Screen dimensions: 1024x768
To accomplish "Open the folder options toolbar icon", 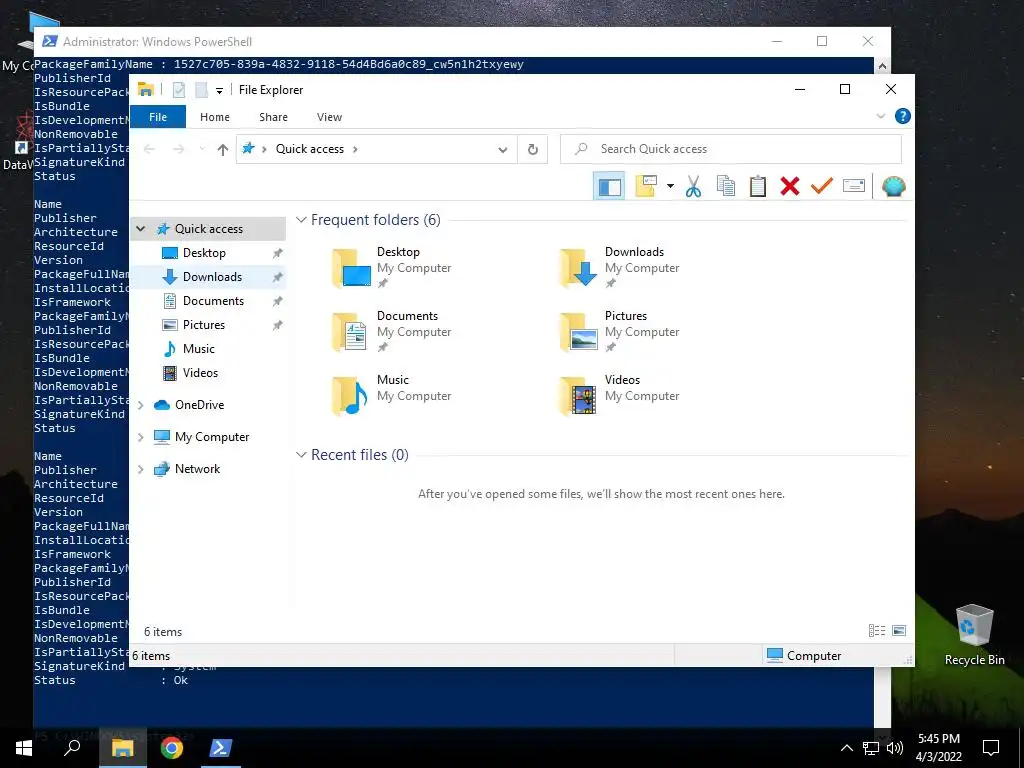I will pyautogui.click(x=646, y=186).
